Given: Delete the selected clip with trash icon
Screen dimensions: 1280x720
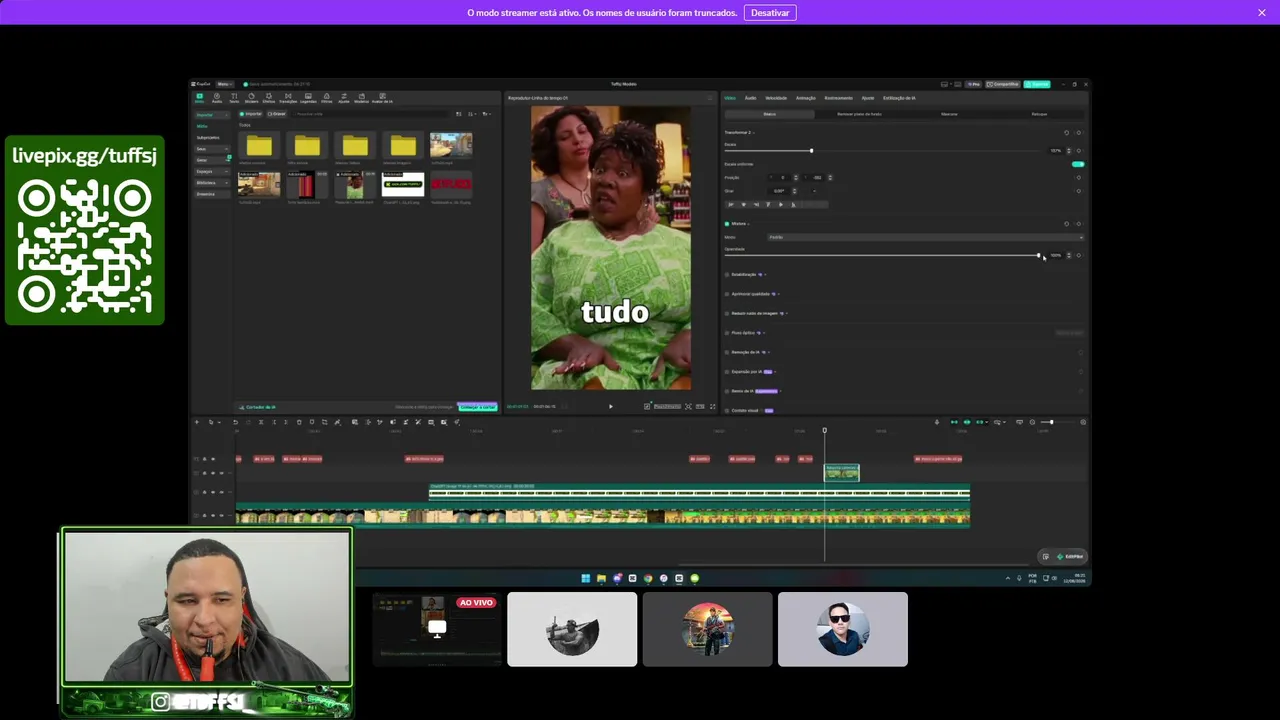Looking at the screenshot, I should click(299, 422).
